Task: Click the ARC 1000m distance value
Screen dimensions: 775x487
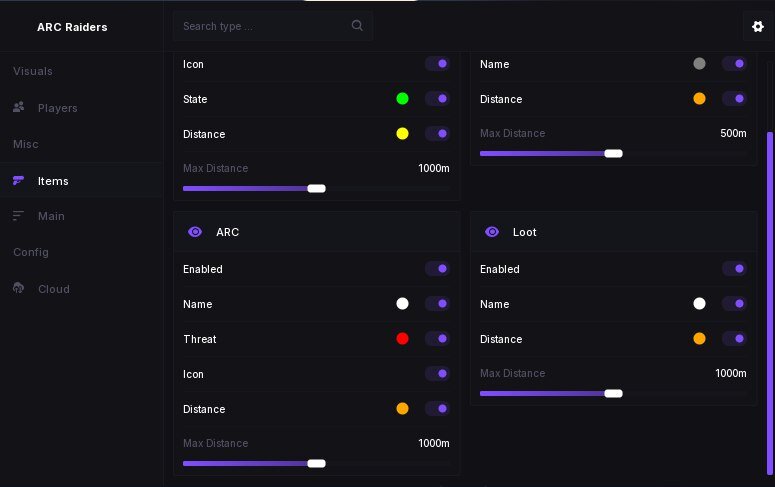Action: (434, 443)
